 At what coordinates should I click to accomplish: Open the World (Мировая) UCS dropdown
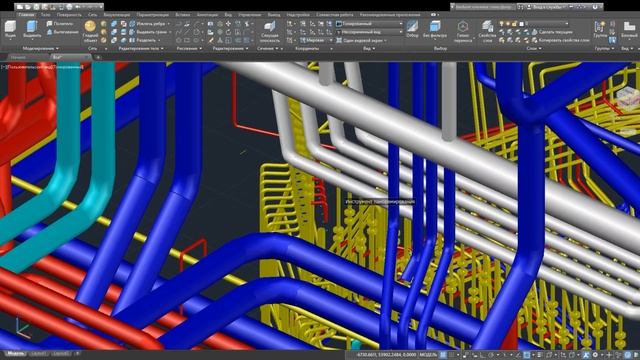click(315, 40)
